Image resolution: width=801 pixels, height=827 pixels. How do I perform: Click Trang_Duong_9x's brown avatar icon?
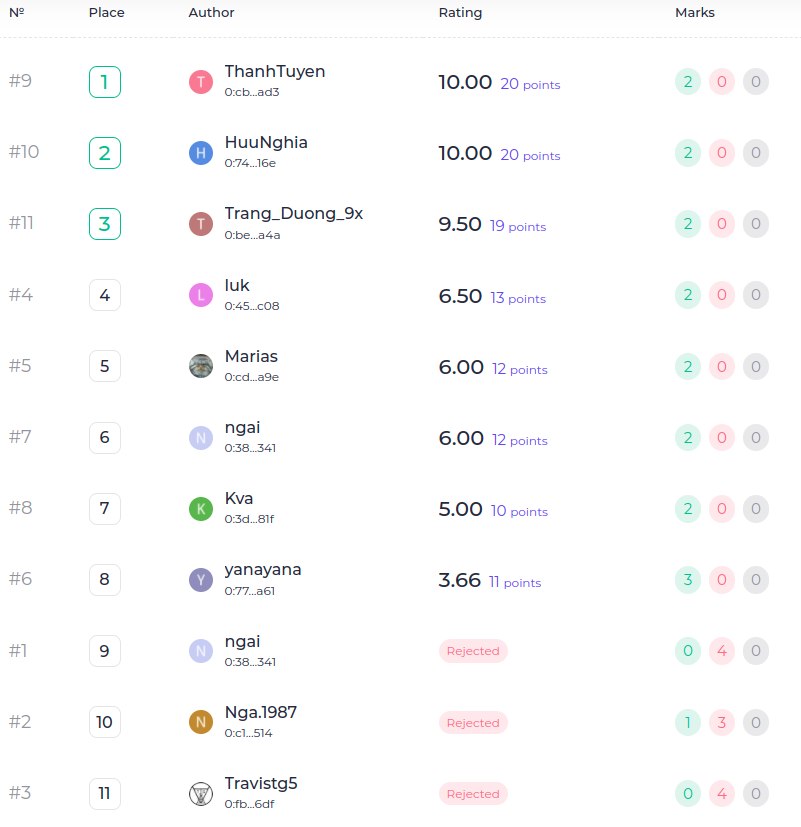tap(201, 224)
